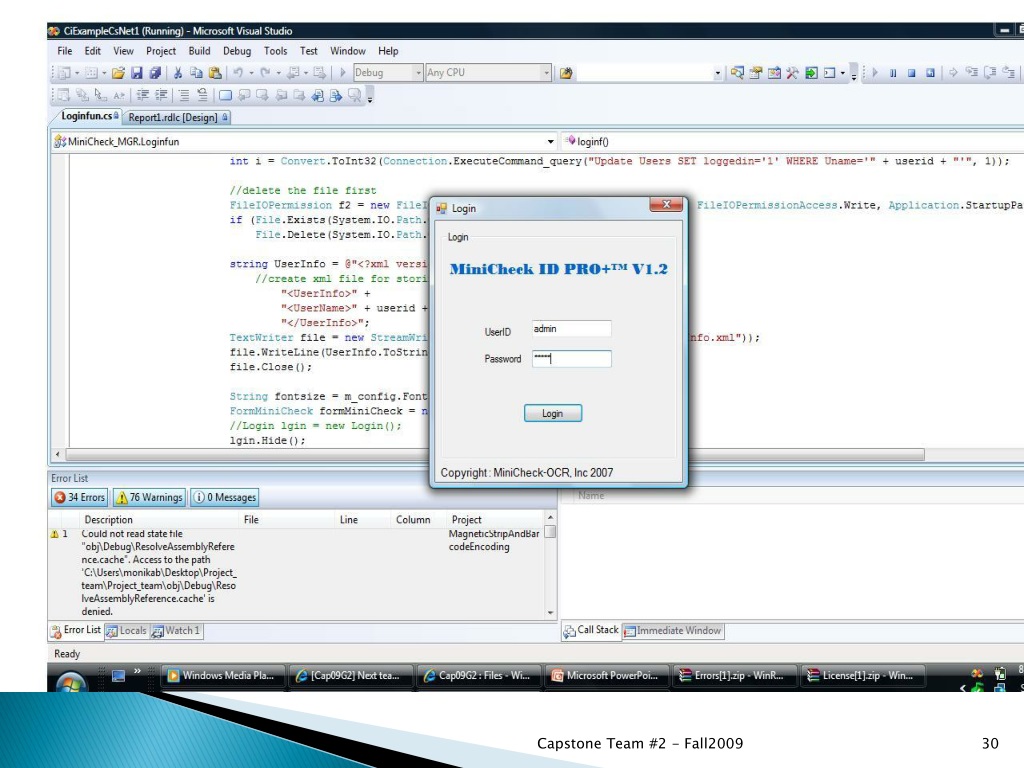Click the Error List bottom tab
This screenshot has width=1024, height=768.
pos(76,630)
